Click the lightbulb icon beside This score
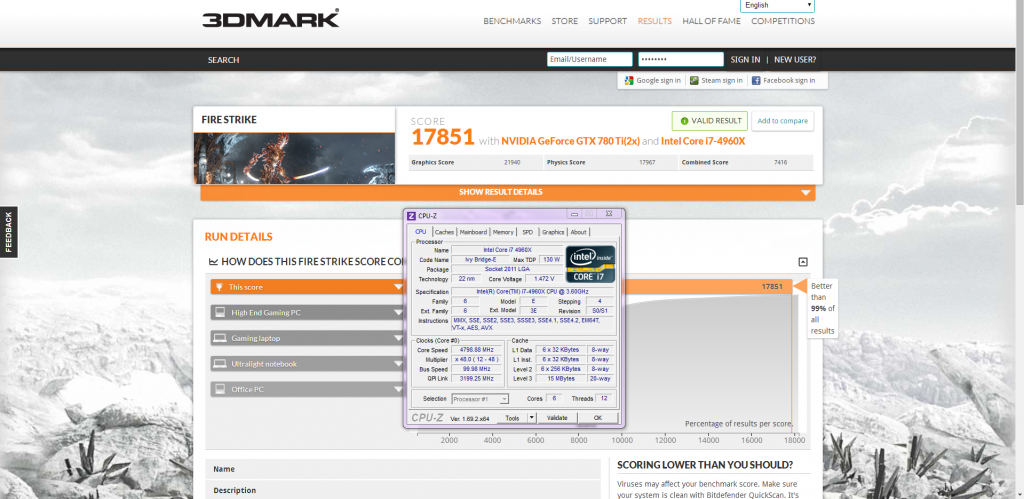The height and width of the screenshot is (499, 1024). tap(219, 287)
